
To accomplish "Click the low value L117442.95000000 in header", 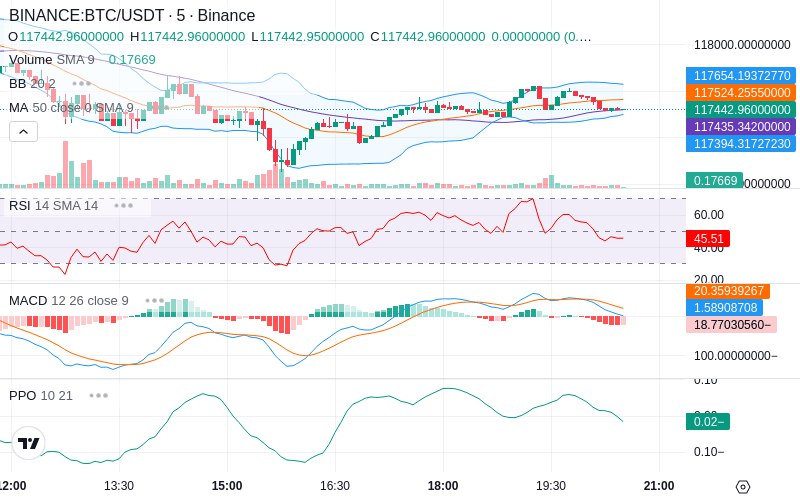I will pos(308,37).
